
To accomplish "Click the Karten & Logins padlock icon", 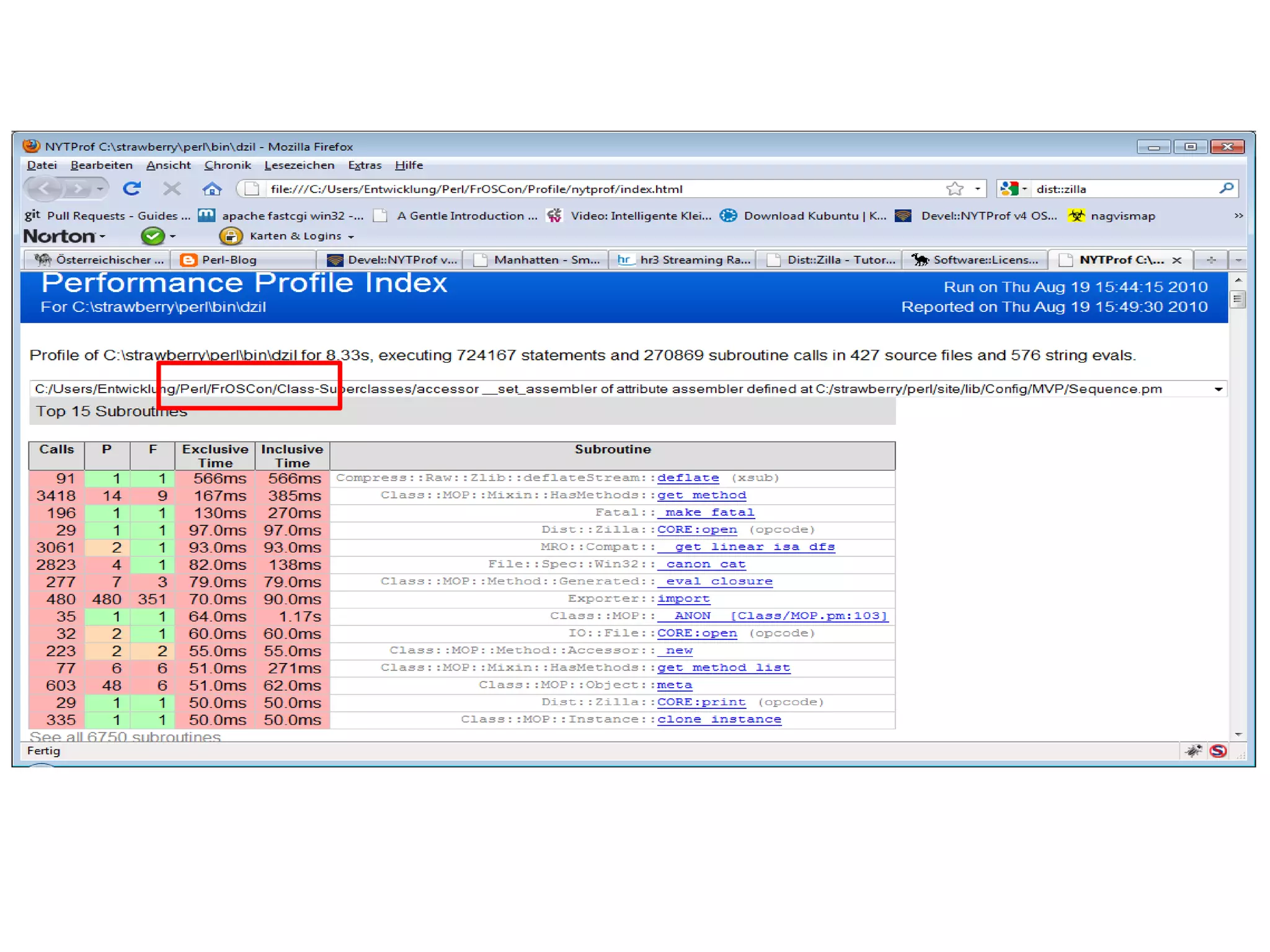I will tap(230, 236).
